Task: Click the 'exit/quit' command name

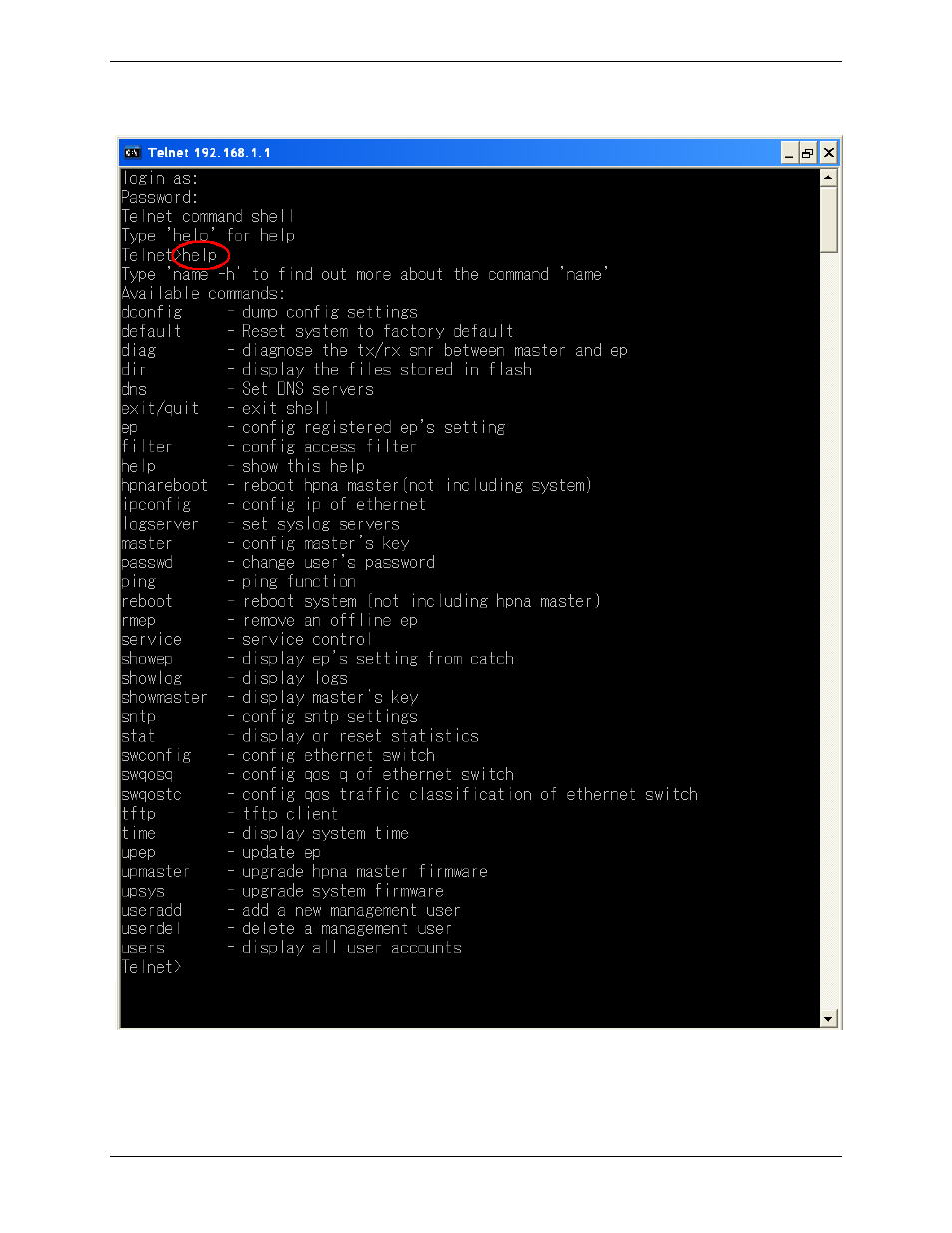Action: pyautogui.click(x=160, y=409)
